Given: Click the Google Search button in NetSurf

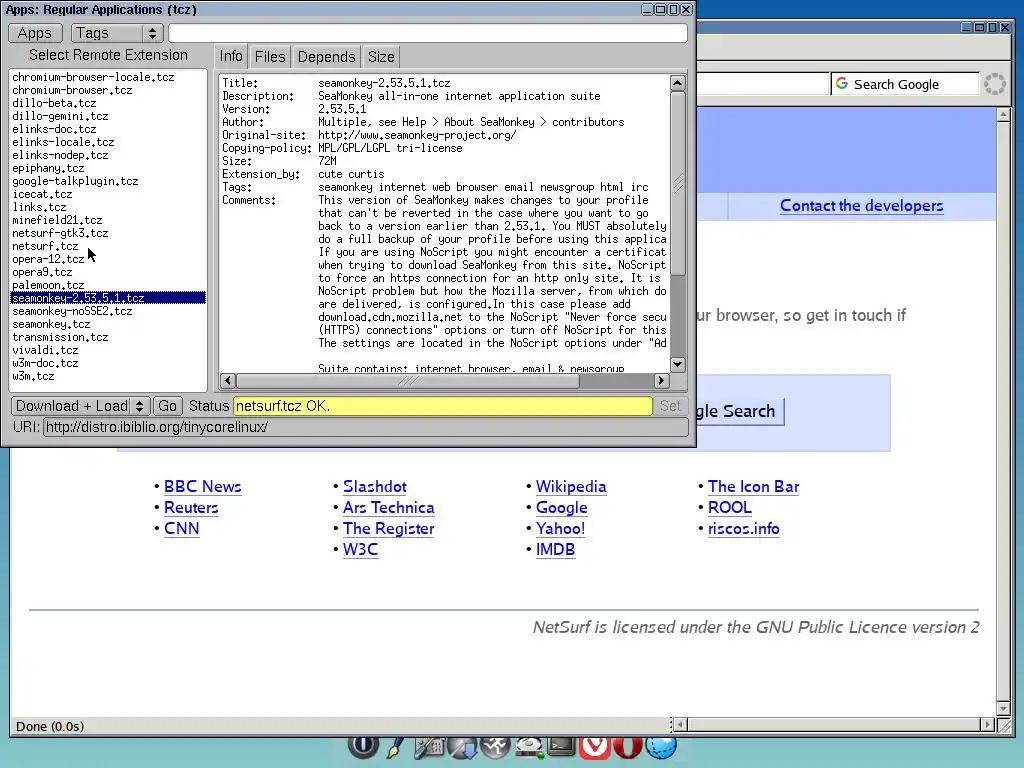Looking at the screenshot, I should tap(739, 411).
